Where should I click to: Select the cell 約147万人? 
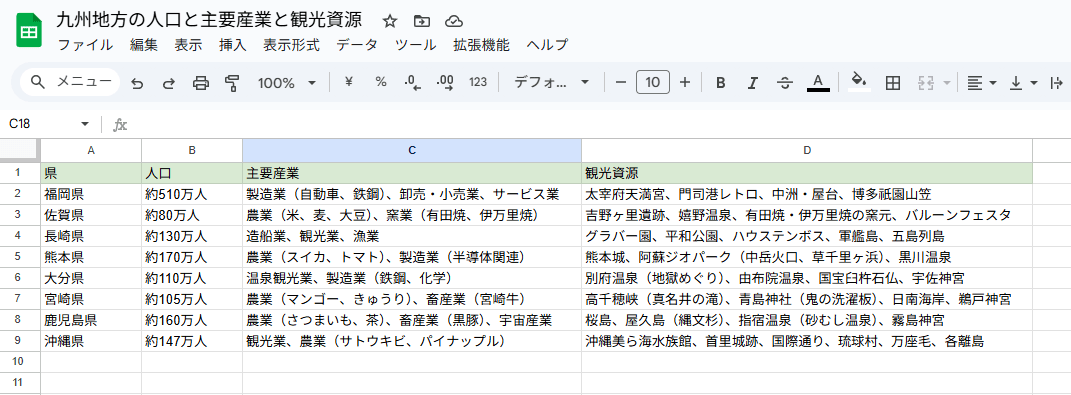[192, 341]
